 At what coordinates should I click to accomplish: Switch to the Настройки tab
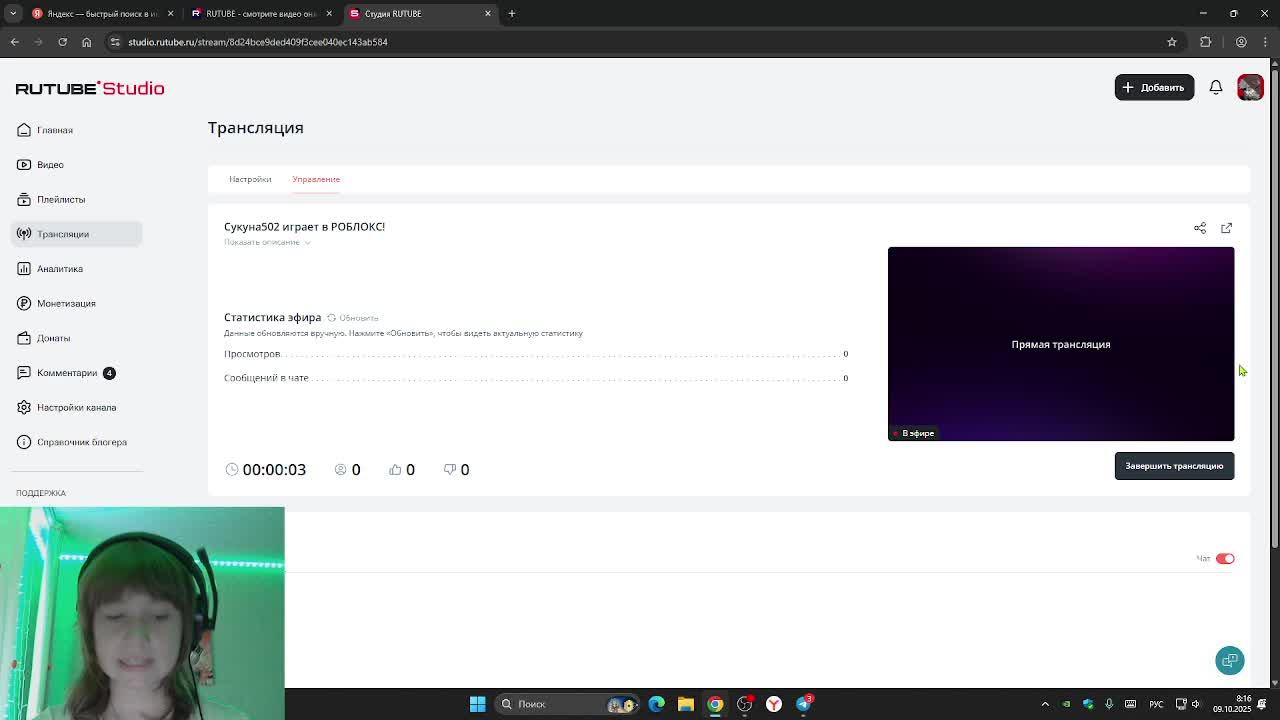click(250, 179)
